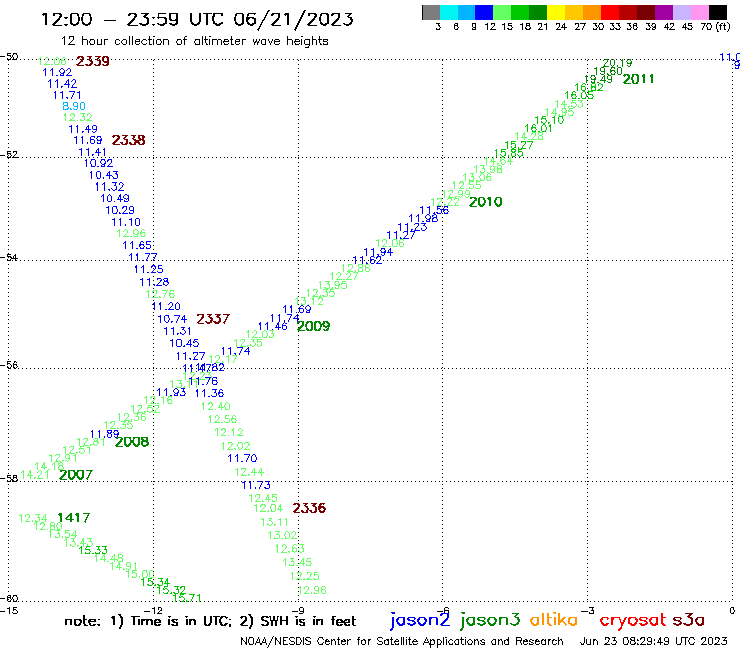Click the pass time label 2339
This screenshot has width=740, height=650.
(92, 61)
